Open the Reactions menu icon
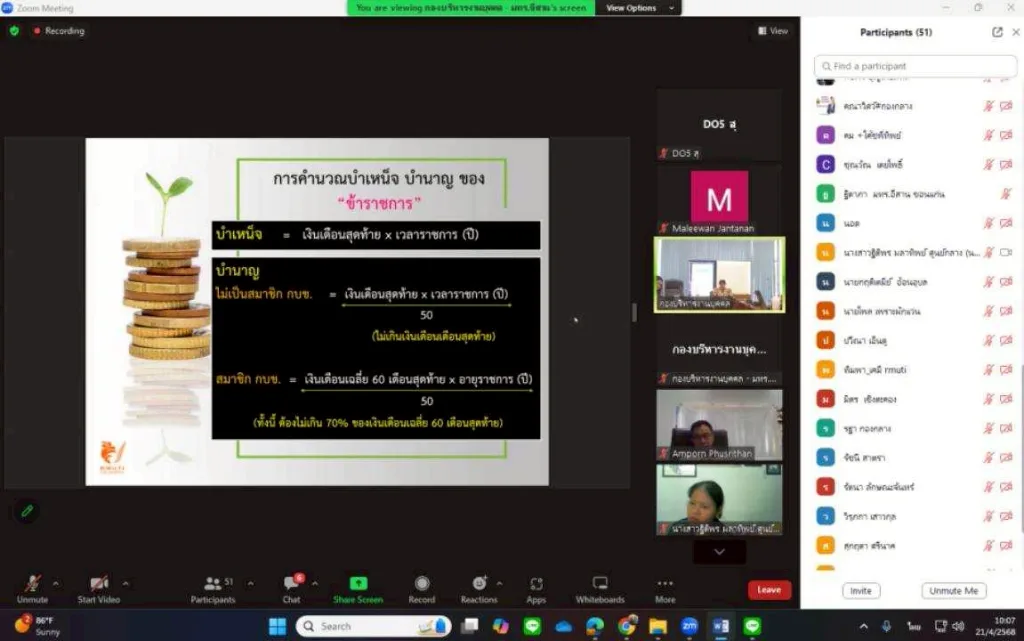This screenshot has width=1024, height=641. tap(478, 584)
